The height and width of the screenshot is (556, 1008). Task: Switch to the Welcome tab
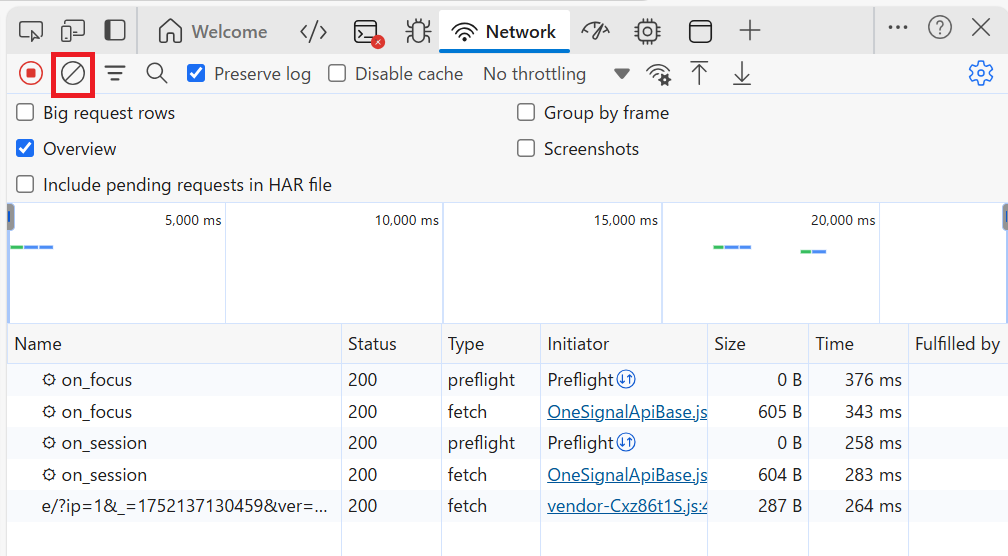click(213, 31)
